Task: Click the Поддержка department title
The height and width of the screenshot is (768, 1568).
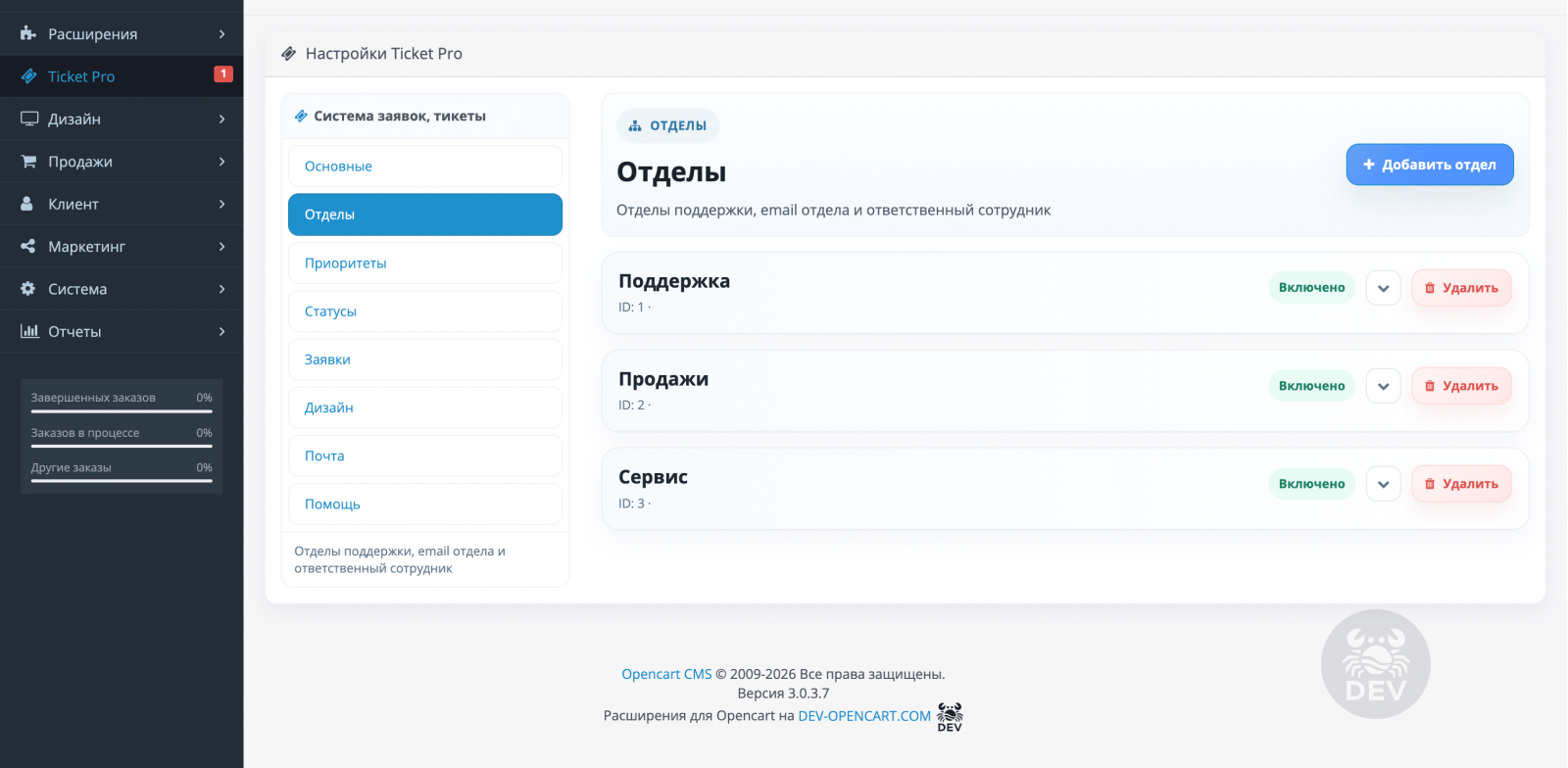Action: 674,281
